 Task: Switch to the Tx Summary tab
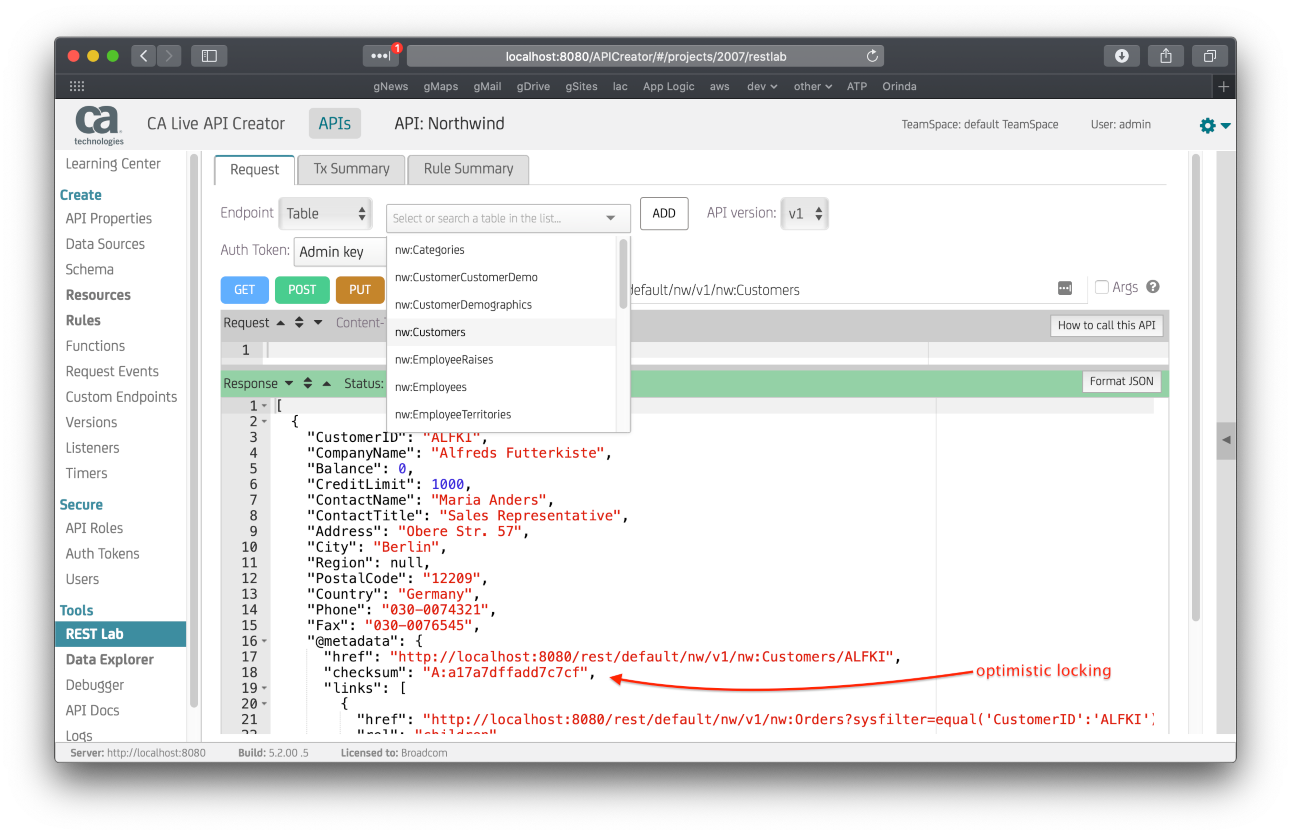point(351,169)
